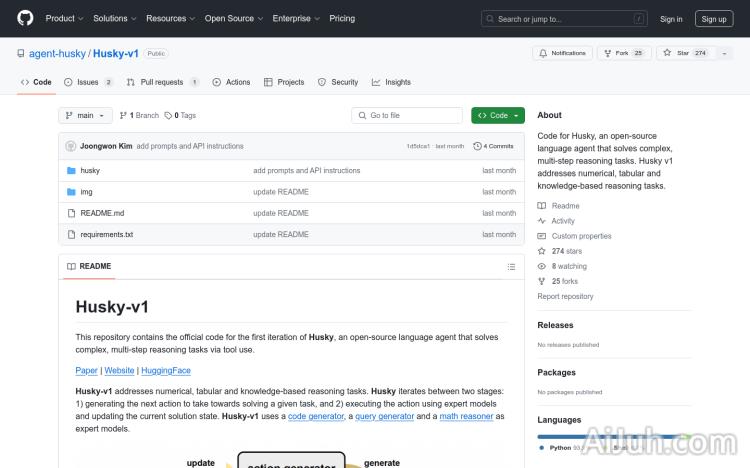The width and height of the screenshot is (750, 468).
Task: Click the Go to file field
Action: point(408,116)
